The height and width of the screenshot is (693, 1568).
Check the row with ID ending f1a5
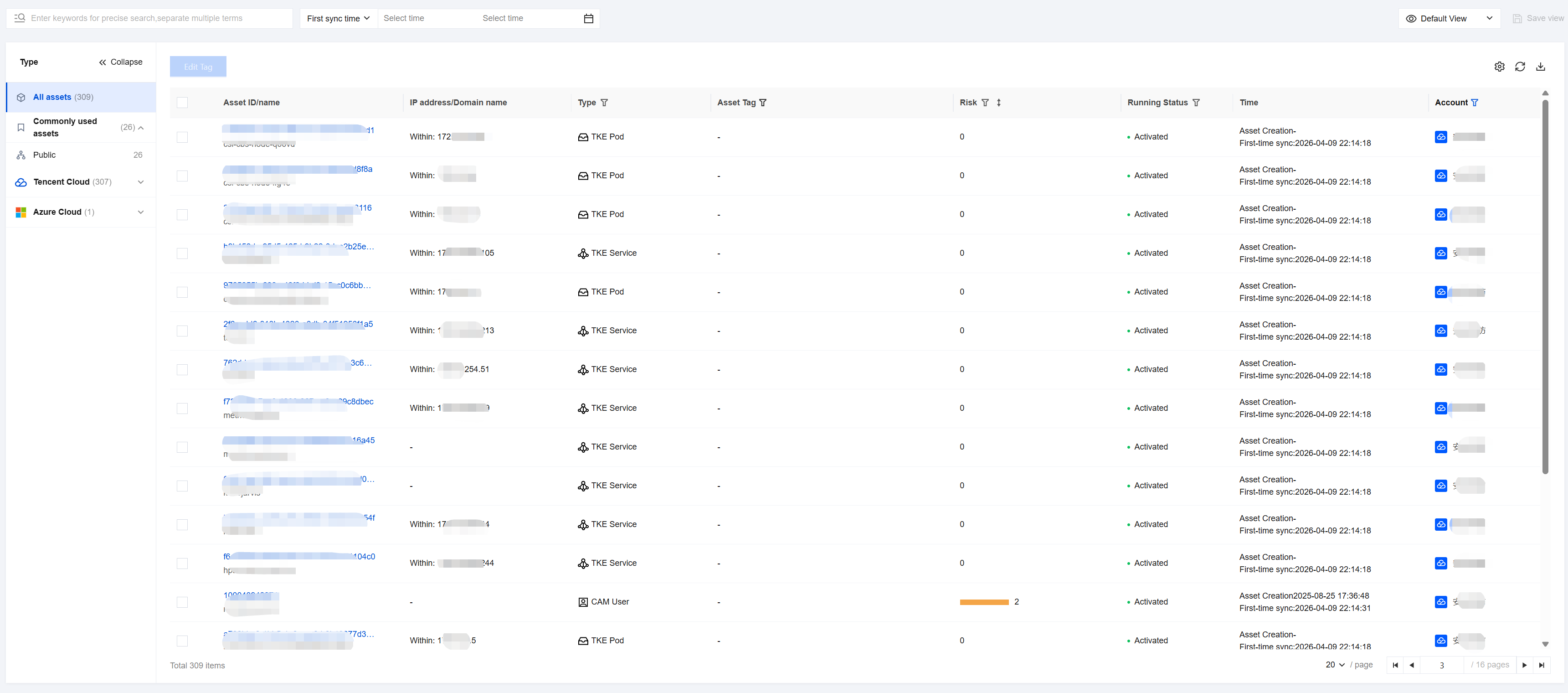(x=182, y=331)
